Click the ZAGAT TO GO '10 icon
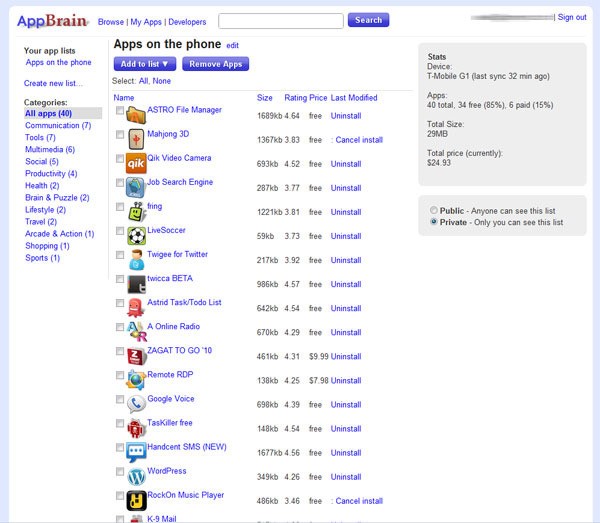Image resolution: width=600 pixels, height=523 pixels. 137,356
